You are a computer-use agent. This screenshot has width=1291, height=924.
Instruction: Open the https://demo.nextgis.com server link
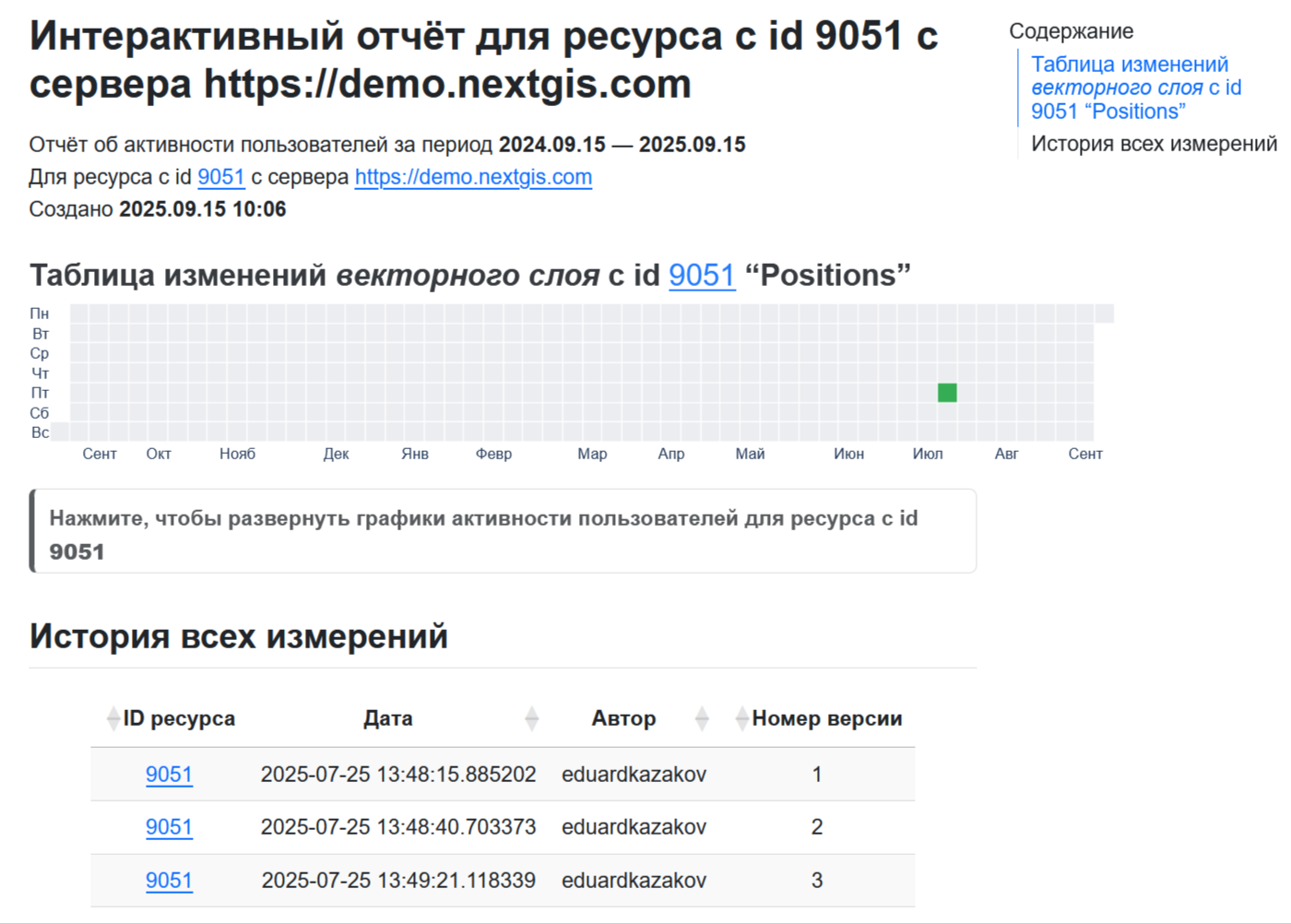[x=473, y=177]
